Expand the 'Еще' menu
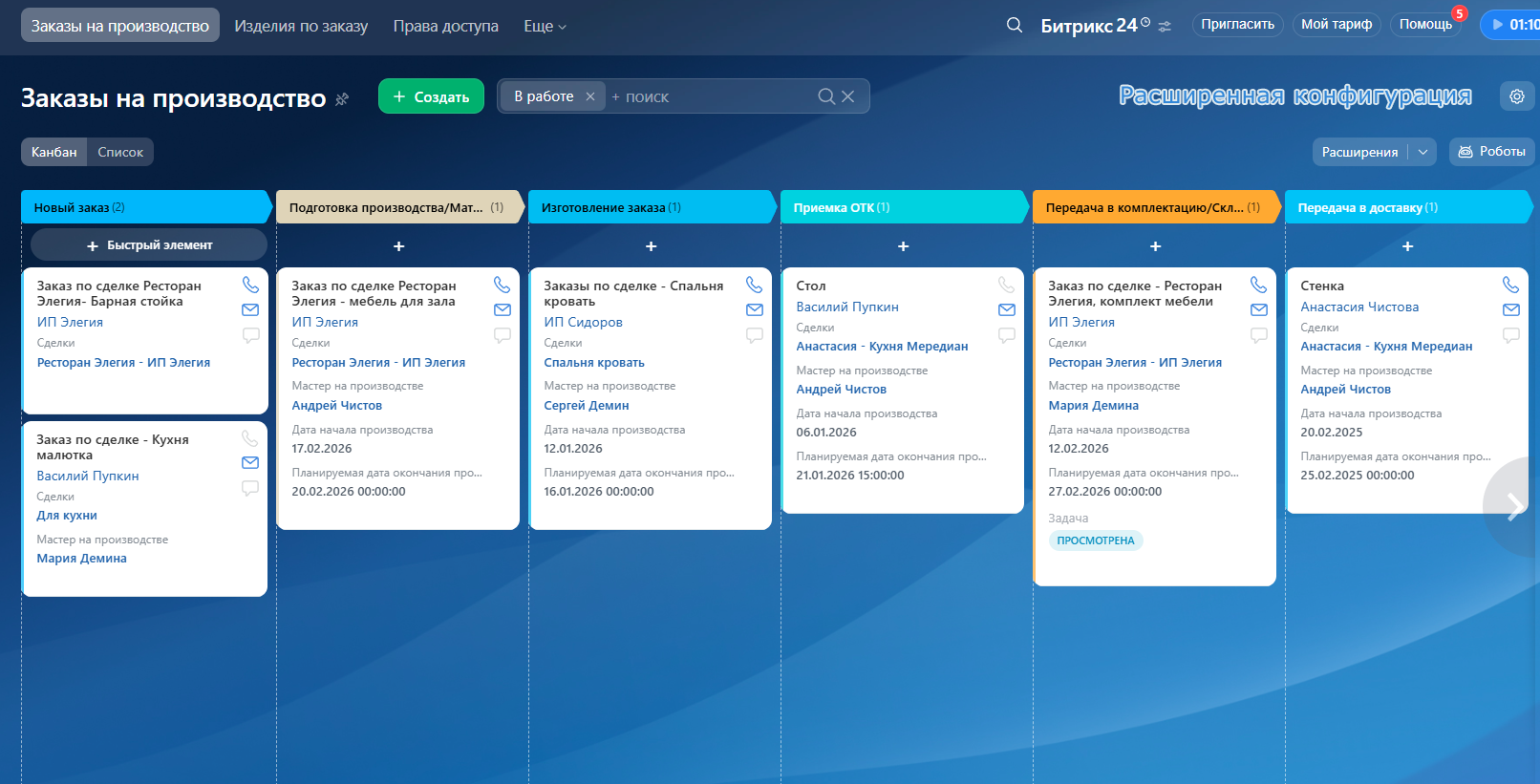 [x=545, y=26]
